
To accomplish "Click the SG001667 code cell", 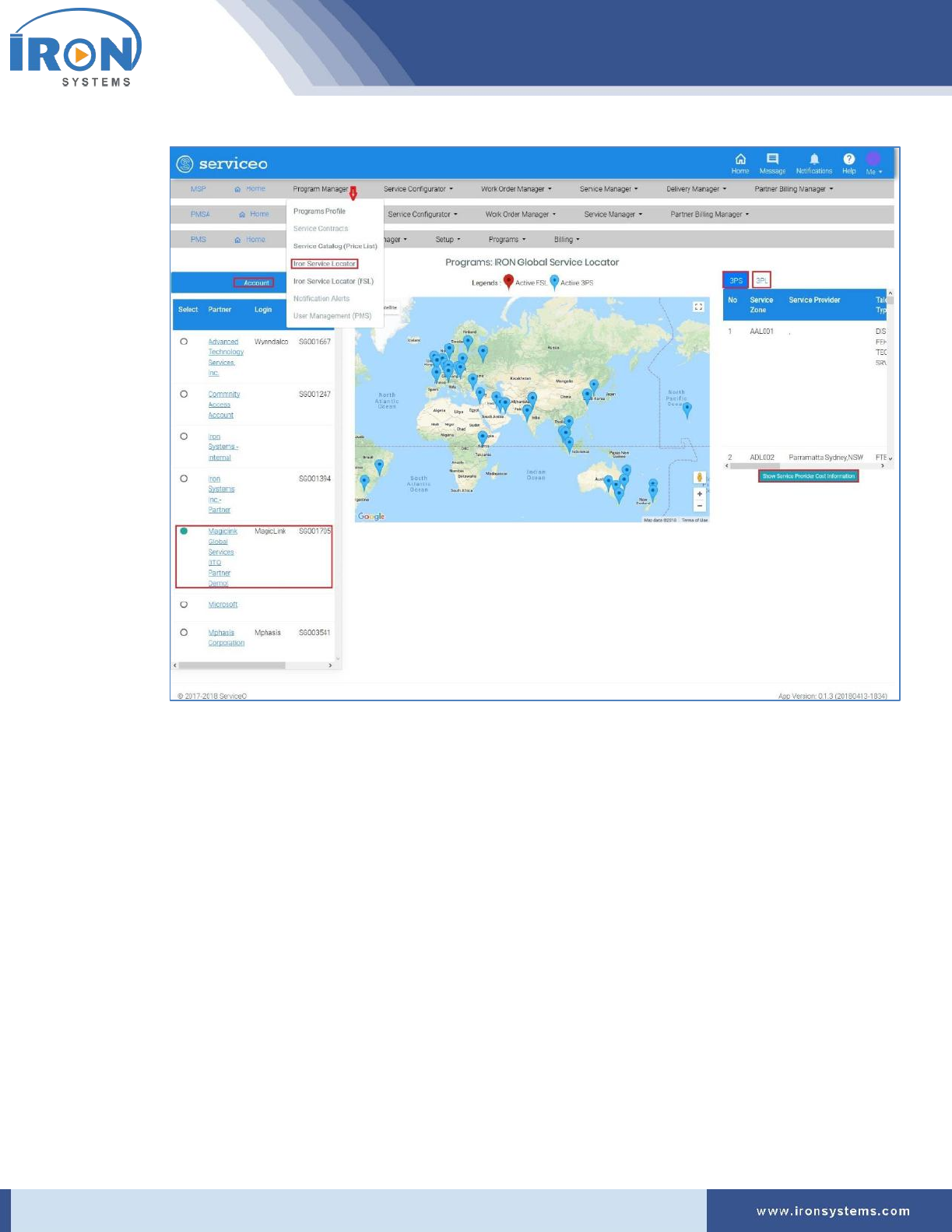I will tap(314, 342).
